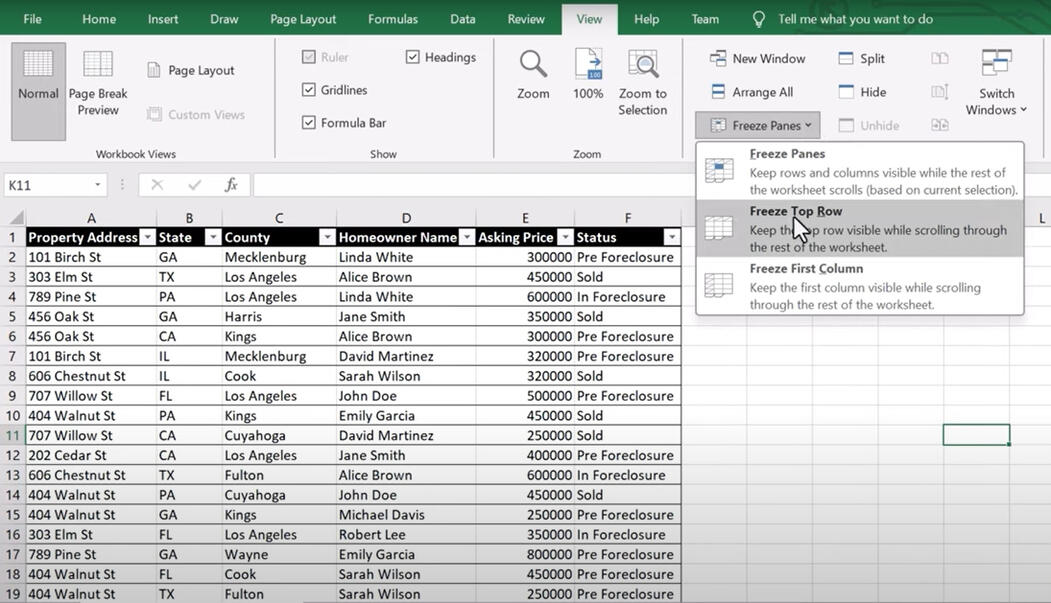Set zoom to 100% icon
This screenshot has height=603, width=1051.
(x=588, y=64)
